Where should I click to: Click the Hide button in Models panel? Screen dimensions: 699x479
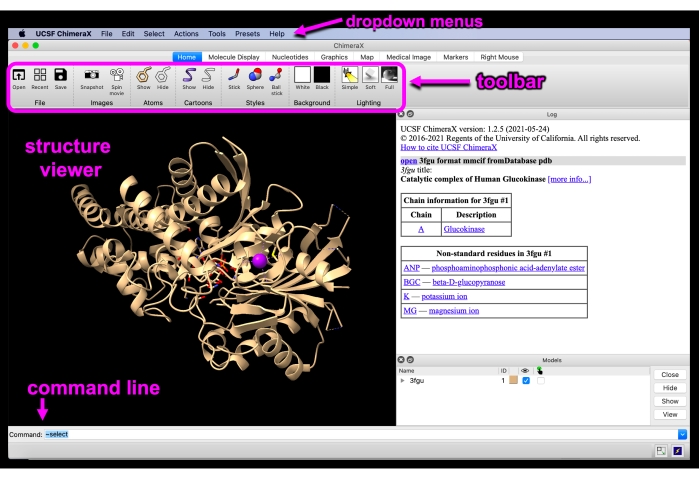pos(670,388)
